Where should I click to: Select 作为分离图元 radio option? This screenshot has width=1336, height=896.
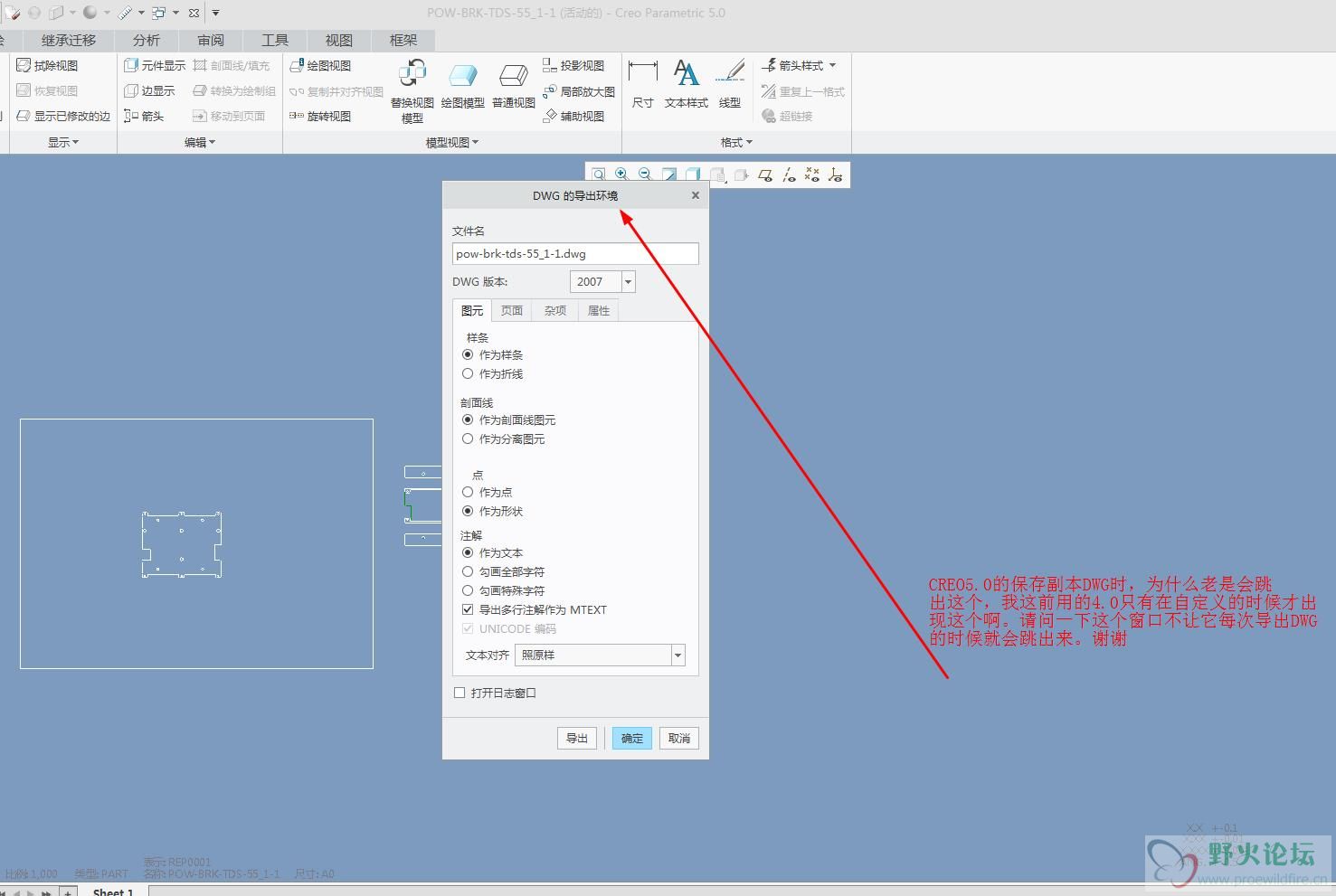(468, 439)
